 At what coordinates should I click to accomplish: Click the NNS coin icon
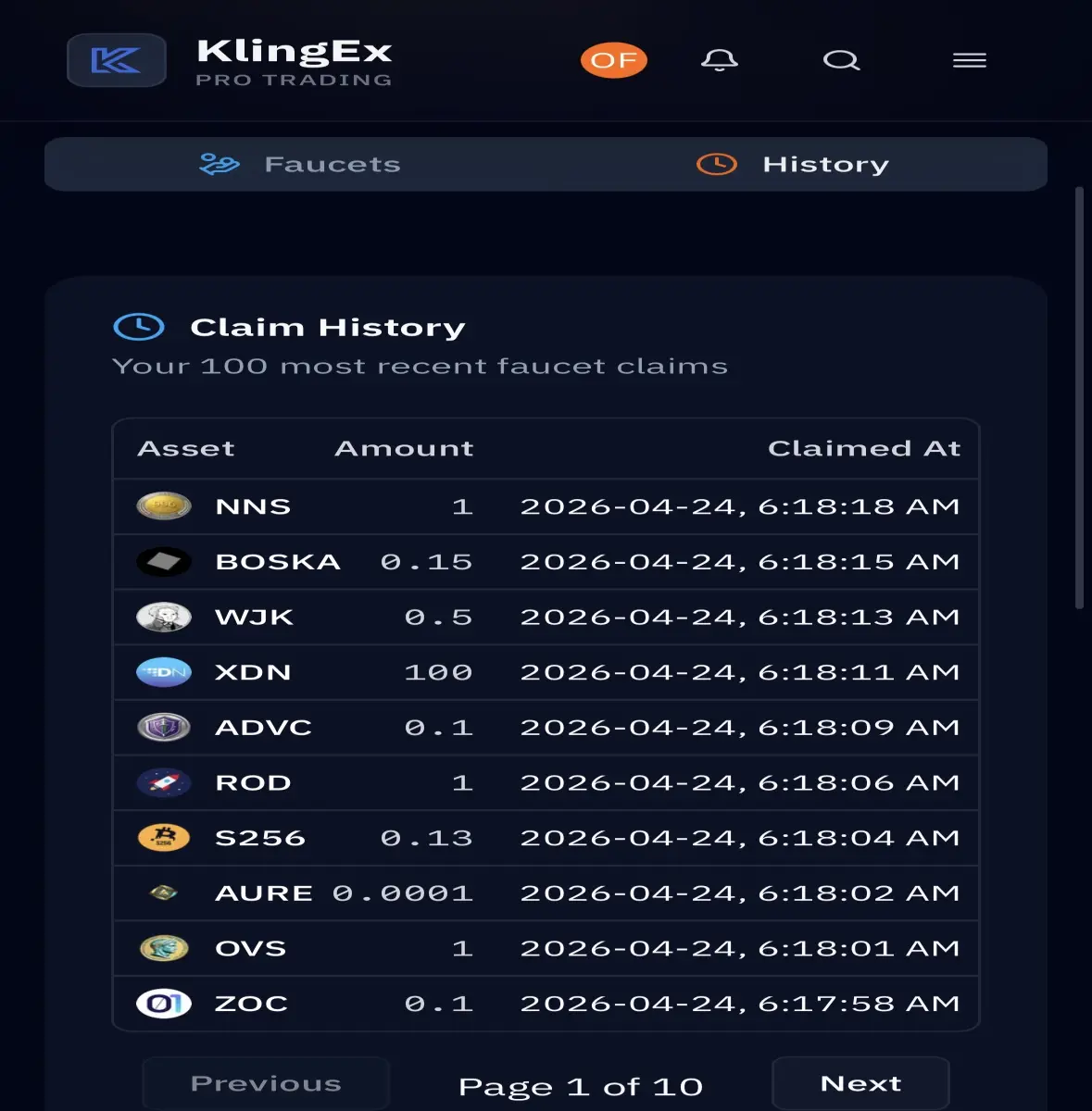tap(164, 506)
